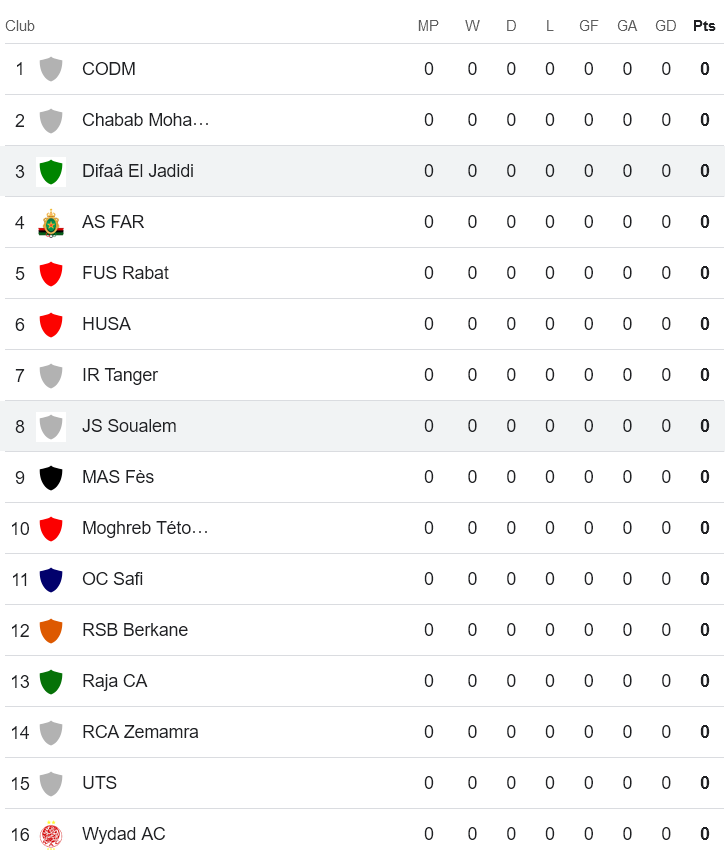Select the Chabab Mohammédia team name

click(146, 120)
